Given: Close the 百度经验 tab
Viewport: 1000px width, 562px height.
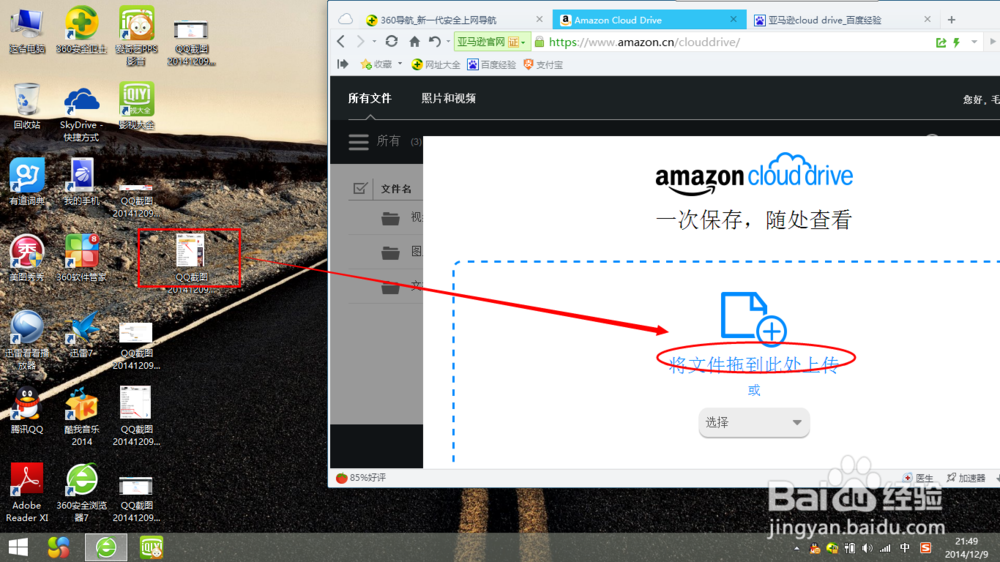Looking at the screenshot, I should pyautogui.click(x=927, y=20).
